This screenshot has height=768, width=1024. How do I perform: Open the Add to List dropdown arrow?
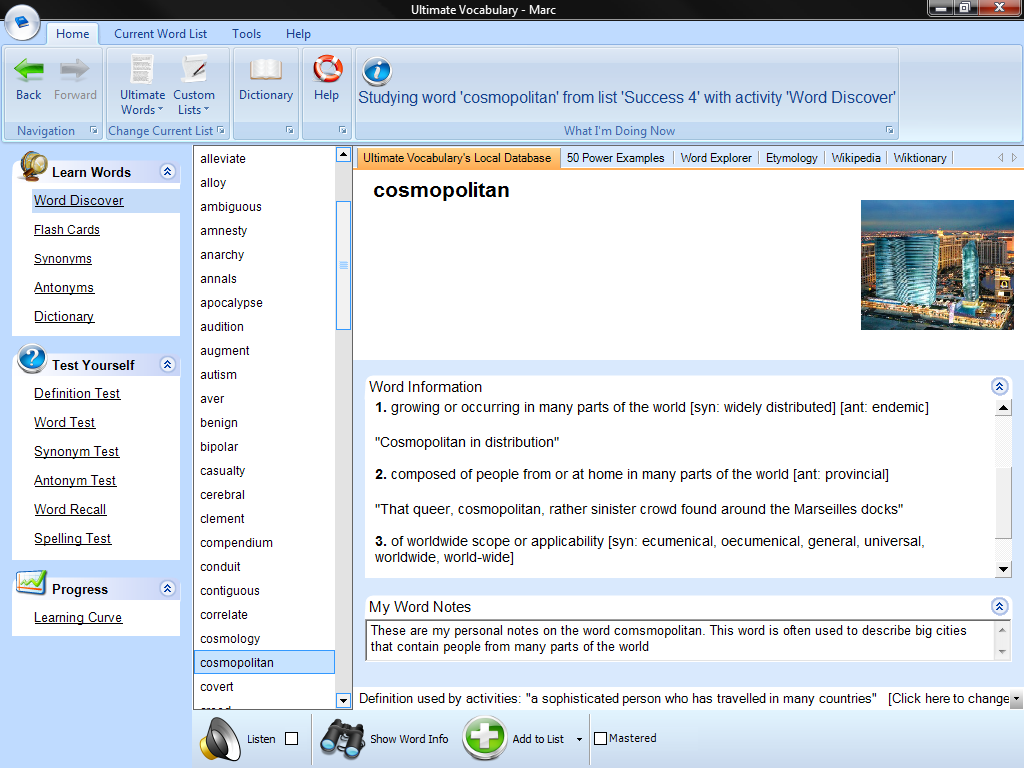579,739
